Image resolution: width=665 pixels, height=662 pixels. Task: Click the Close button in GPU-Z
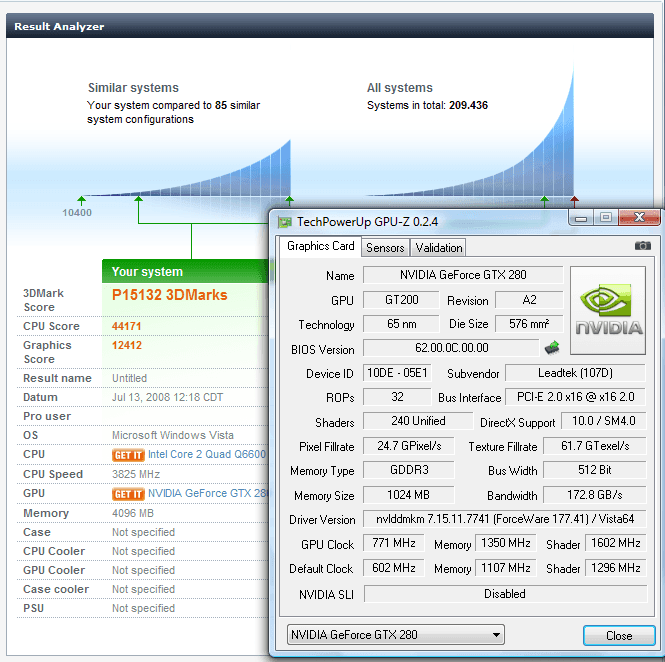tap(619, 635)
